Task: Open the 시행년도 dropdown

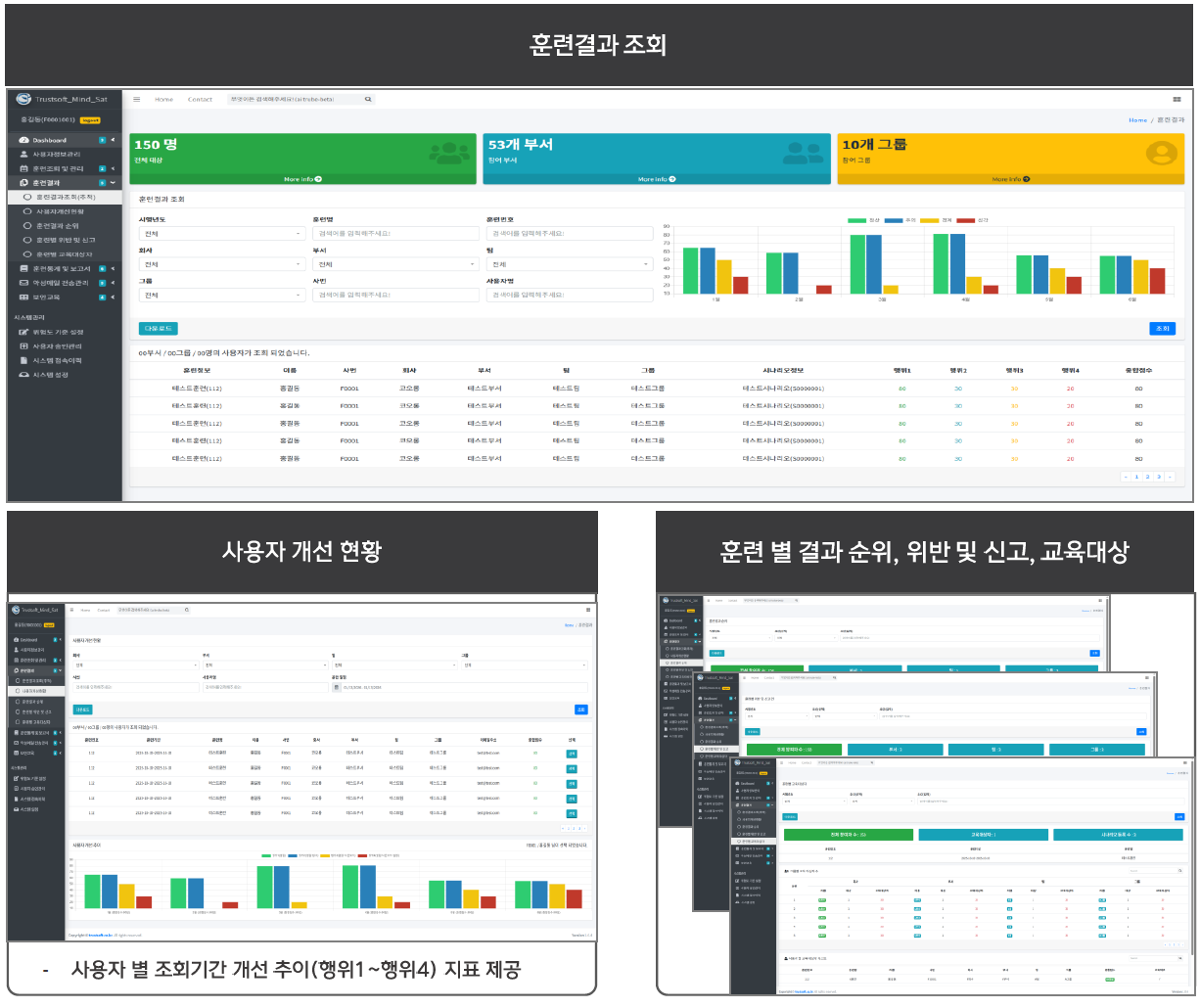Action: [222, 234]
